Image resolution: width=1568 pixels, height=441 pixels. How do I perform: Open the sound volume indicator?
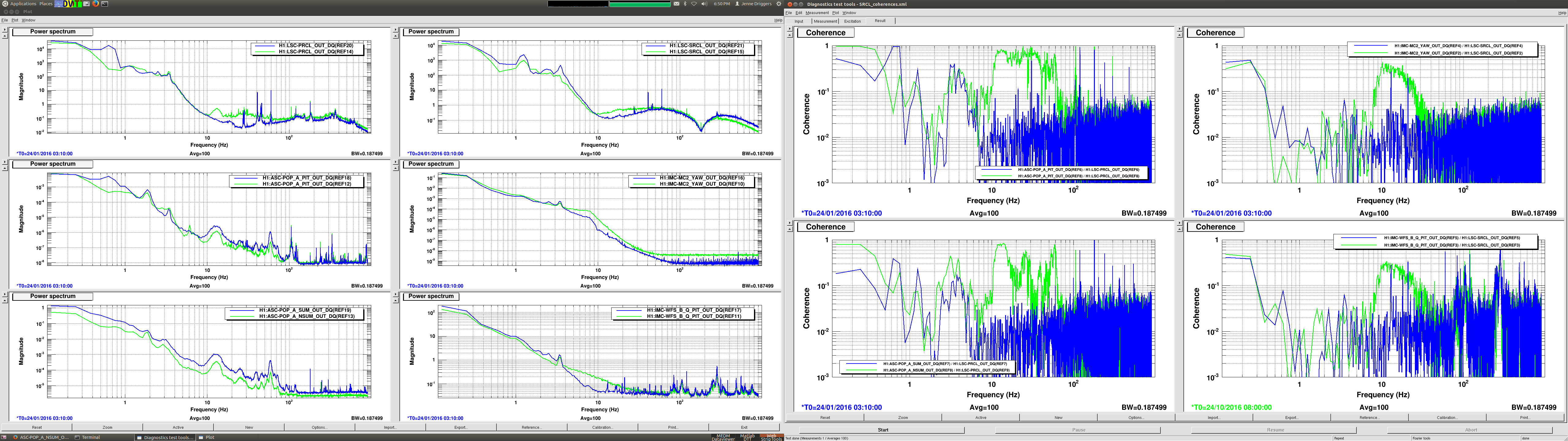pyautogui.click(x=704, y=4)
